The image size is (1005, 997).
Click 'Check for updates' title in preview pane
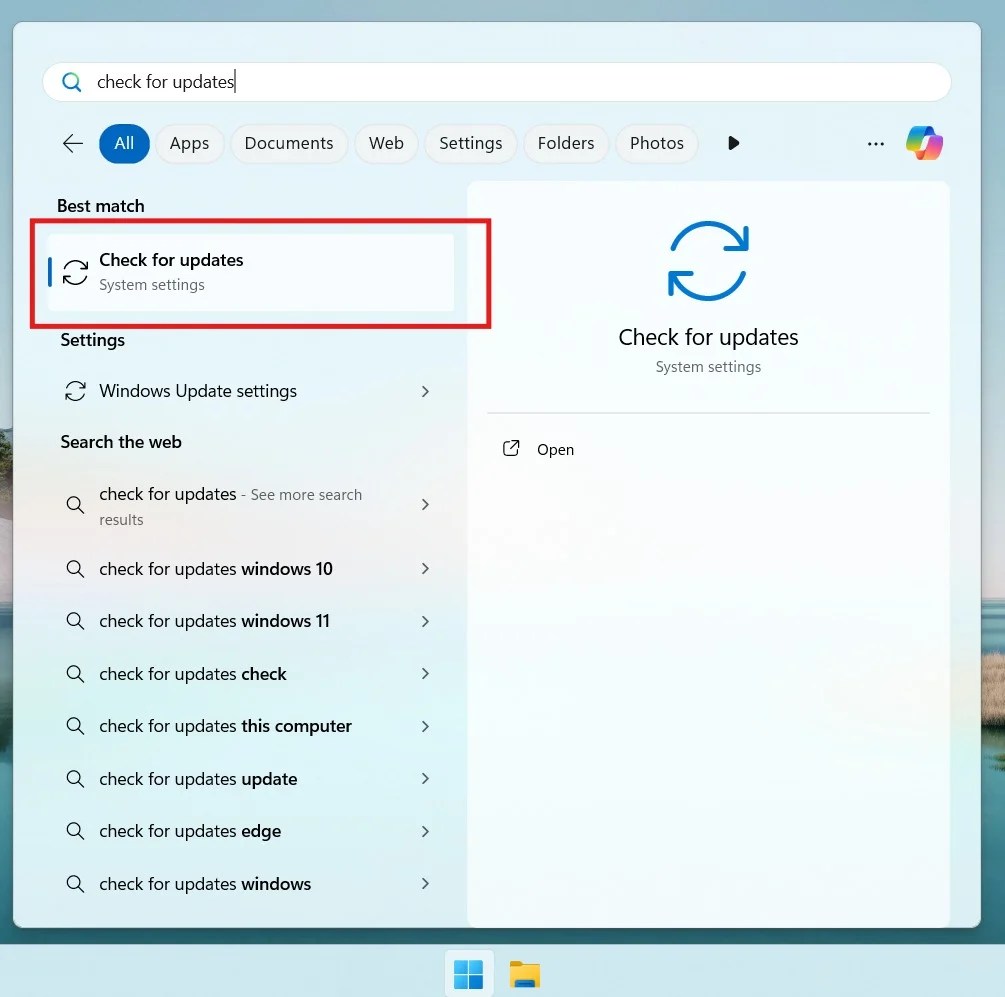click(708, 337)
